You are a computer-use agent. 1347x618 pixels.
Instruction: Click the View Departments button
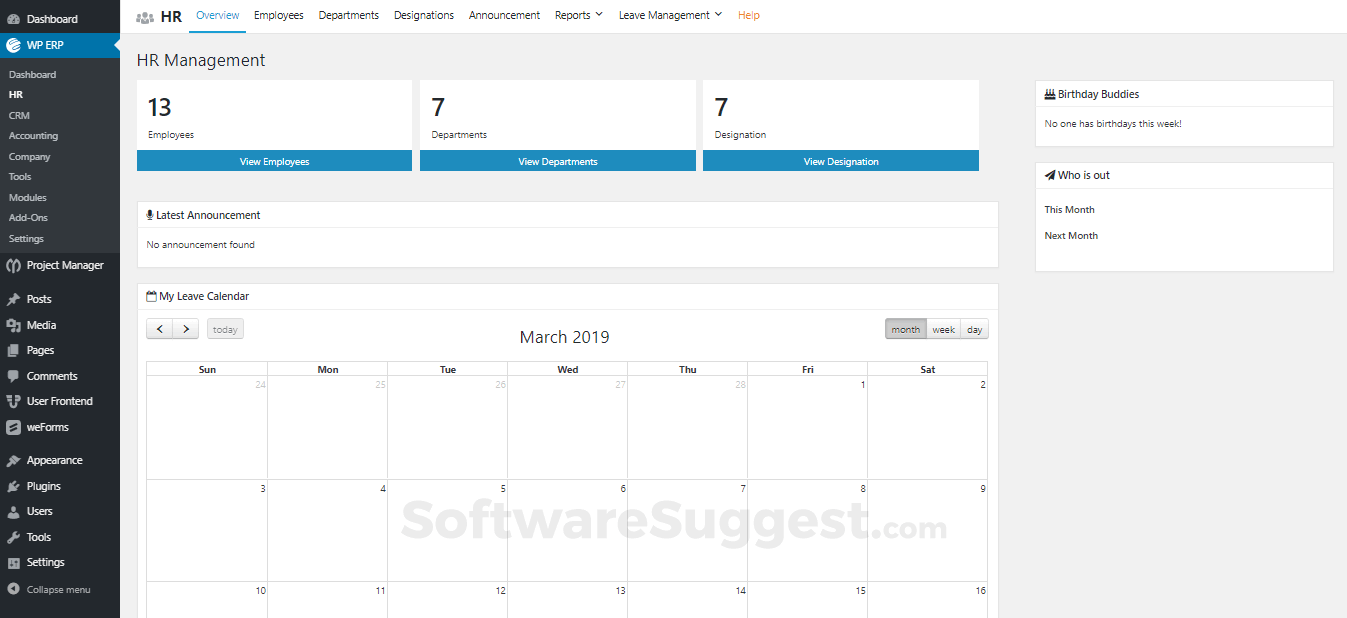pos(557,160)
